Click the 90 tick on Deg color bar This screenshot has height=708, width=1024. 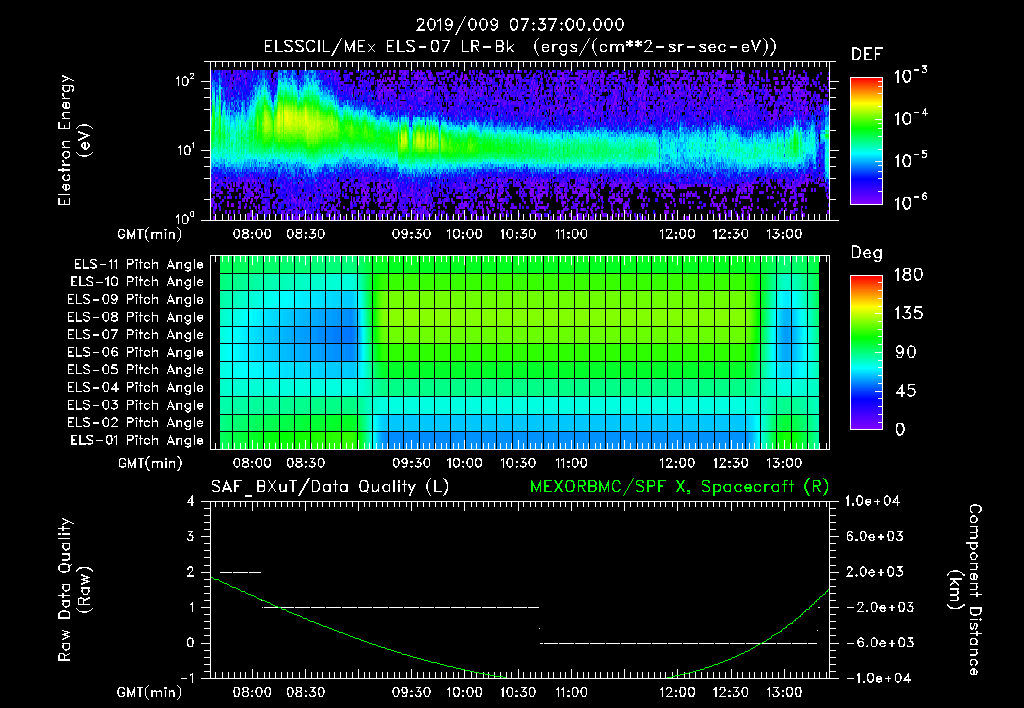(x=906, y=352)
